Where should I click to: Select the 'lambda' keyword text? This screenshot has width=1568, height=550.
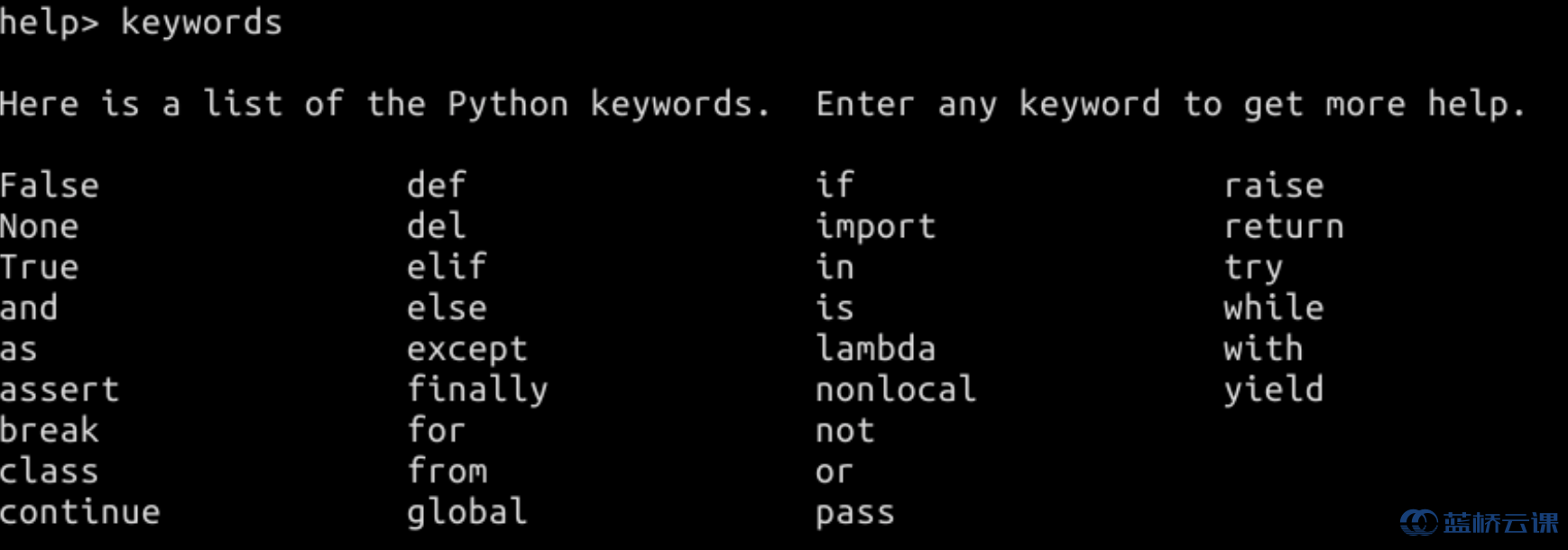pyautogui.click(x=876, y=348)
